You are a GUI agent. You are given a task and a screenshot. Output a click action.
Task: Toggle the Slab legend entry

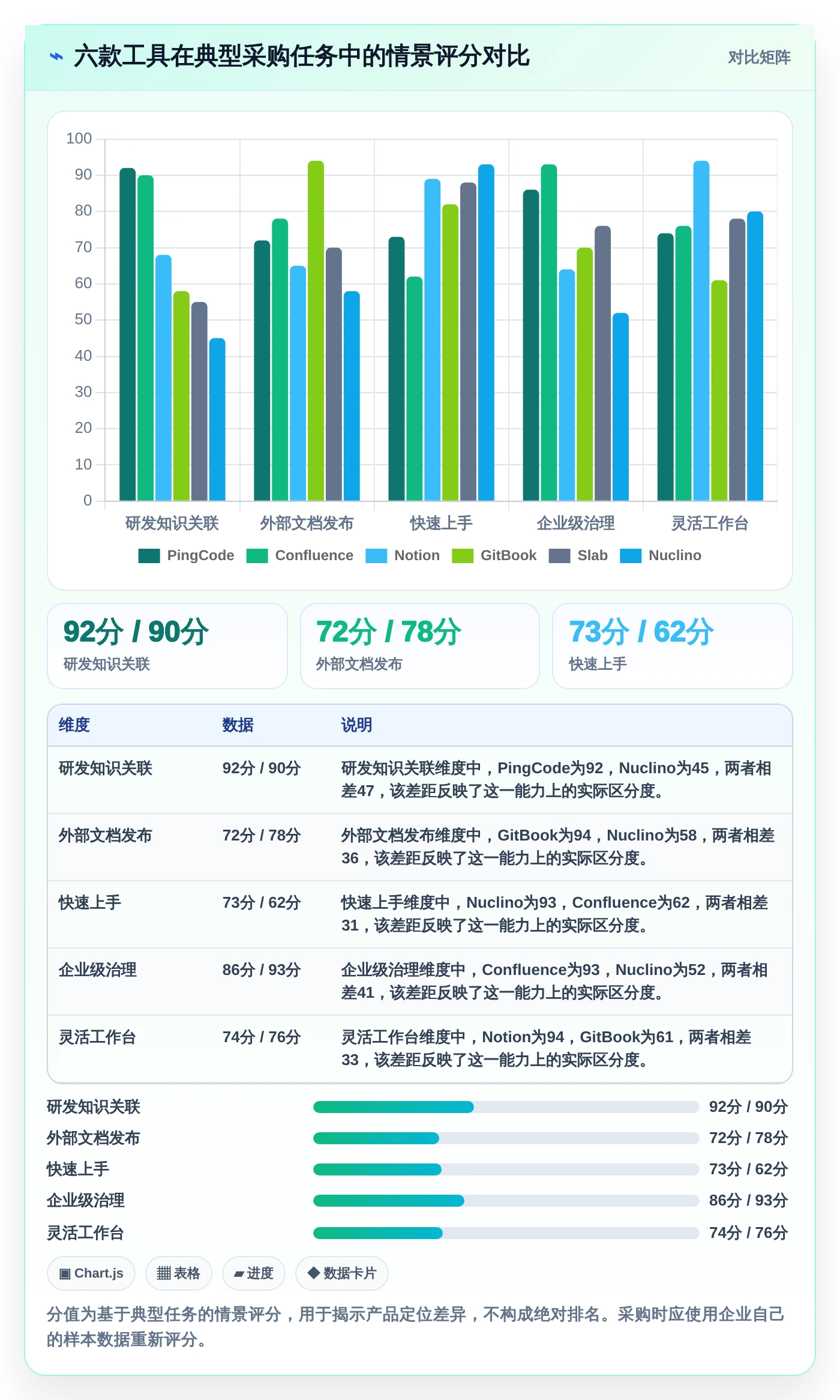click(578, 556)
